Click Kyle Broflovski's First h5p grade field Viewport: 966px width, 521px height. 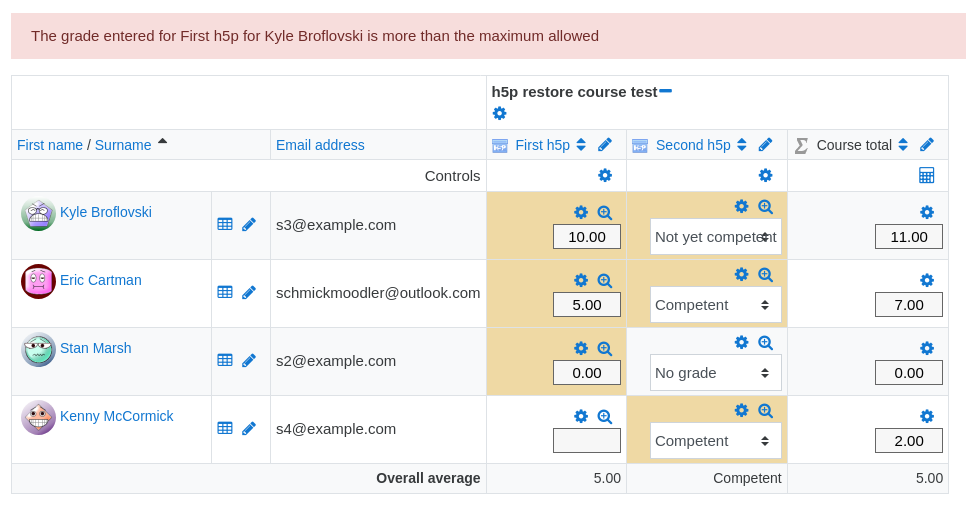(x=586, y=237)
